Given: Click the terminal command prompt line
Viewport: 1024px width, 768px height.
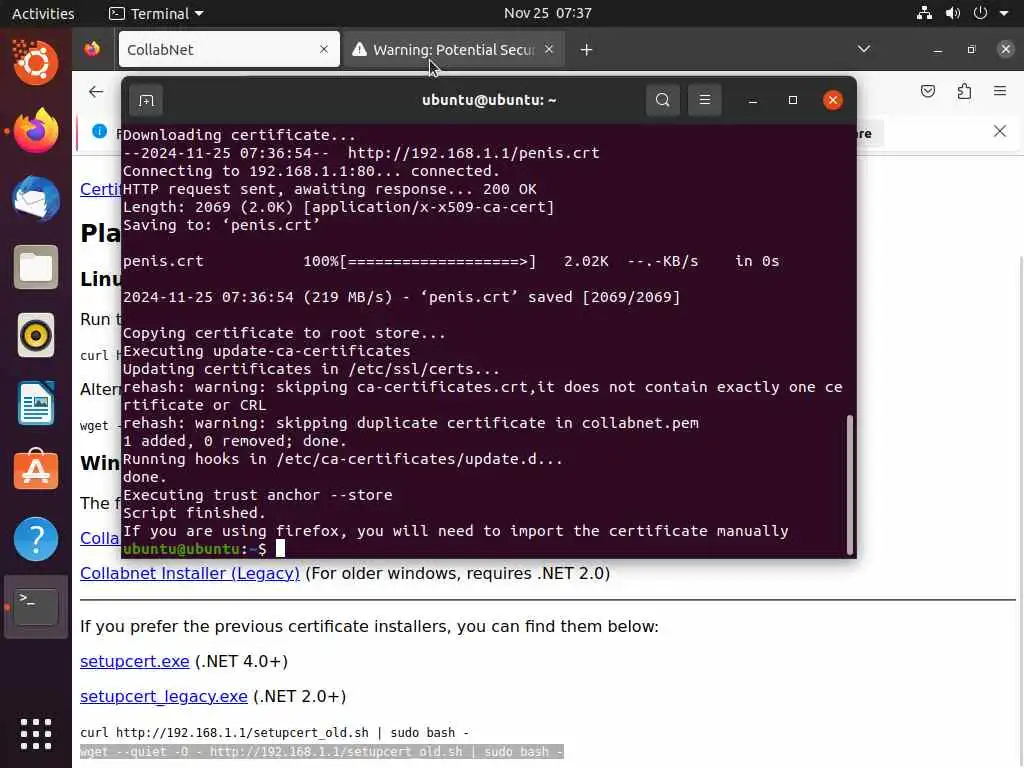Looking at the screenshot, I should click(487, 549).
